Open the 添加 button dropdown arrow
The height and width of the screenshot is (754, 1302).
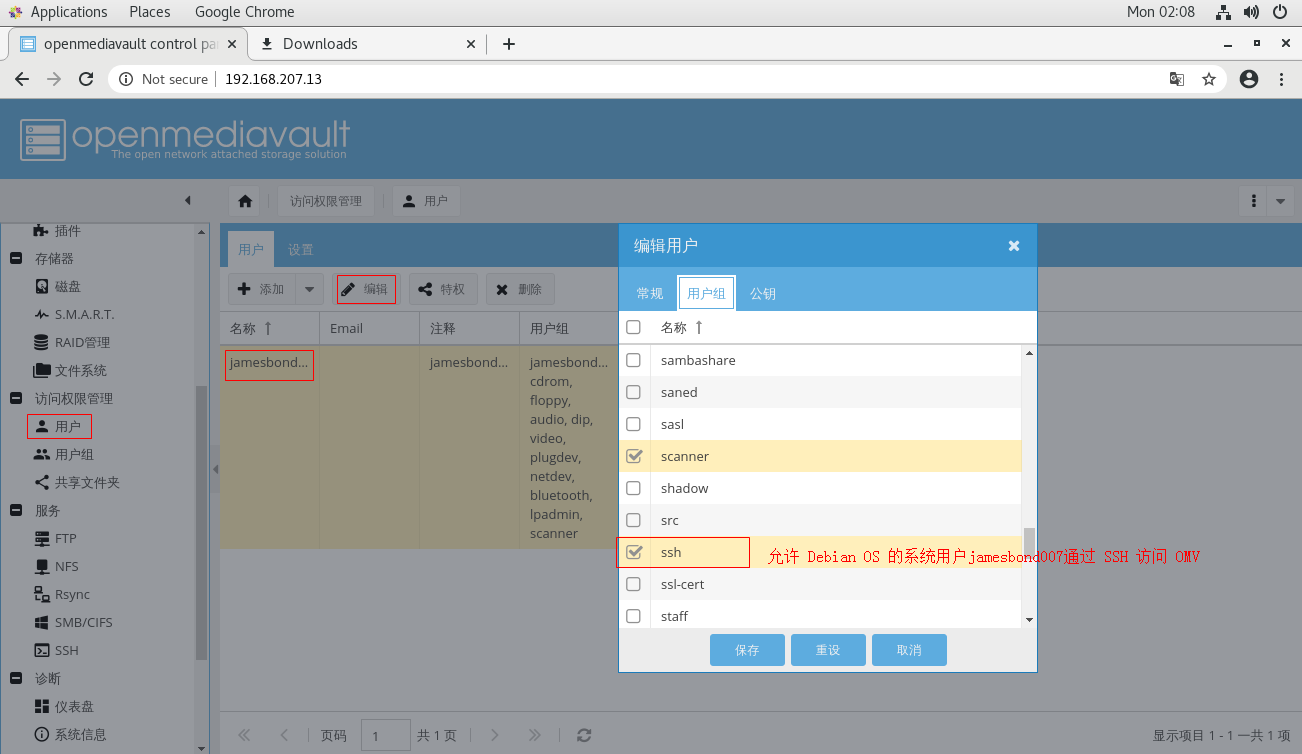coord(309,289)
